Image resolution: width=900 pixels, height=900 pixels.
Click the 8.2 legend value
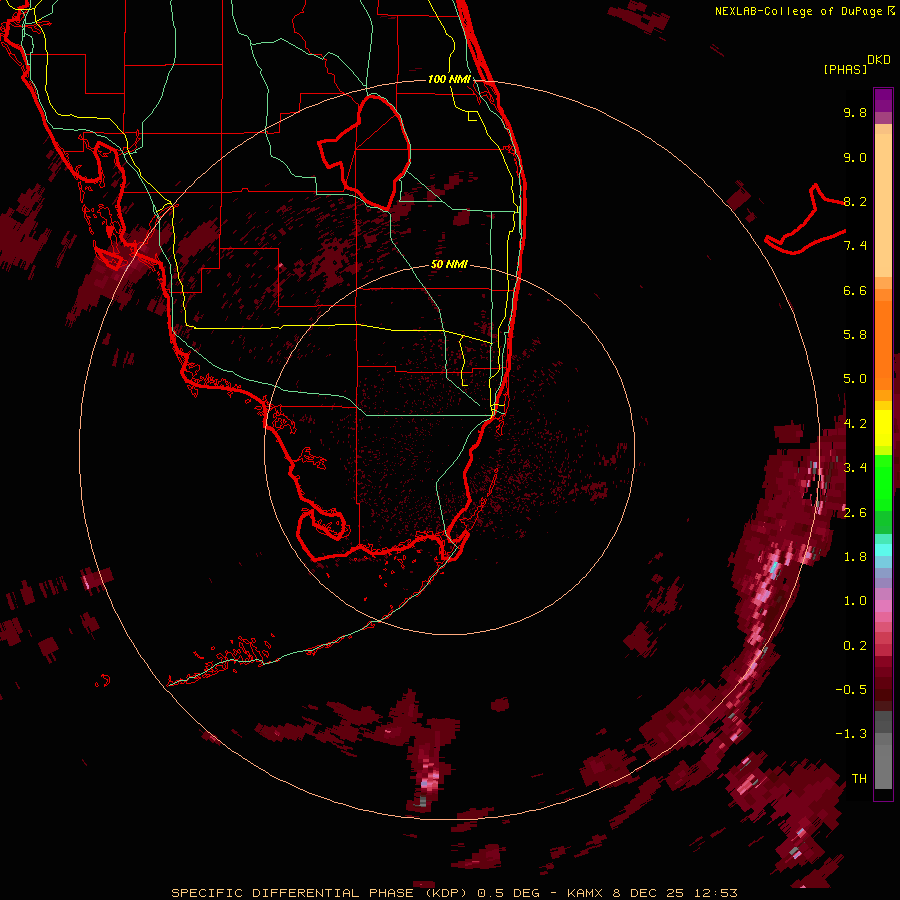click(x=855, y=201)
